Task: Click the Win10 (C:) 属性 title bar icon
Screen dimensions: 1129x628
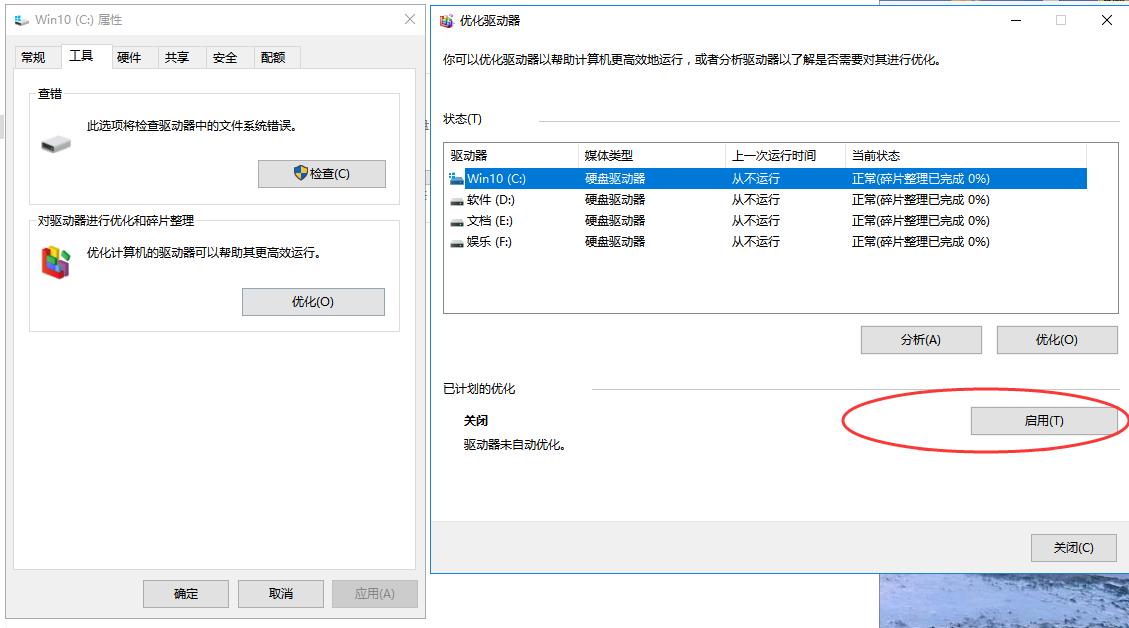Action: coord(22,20)
